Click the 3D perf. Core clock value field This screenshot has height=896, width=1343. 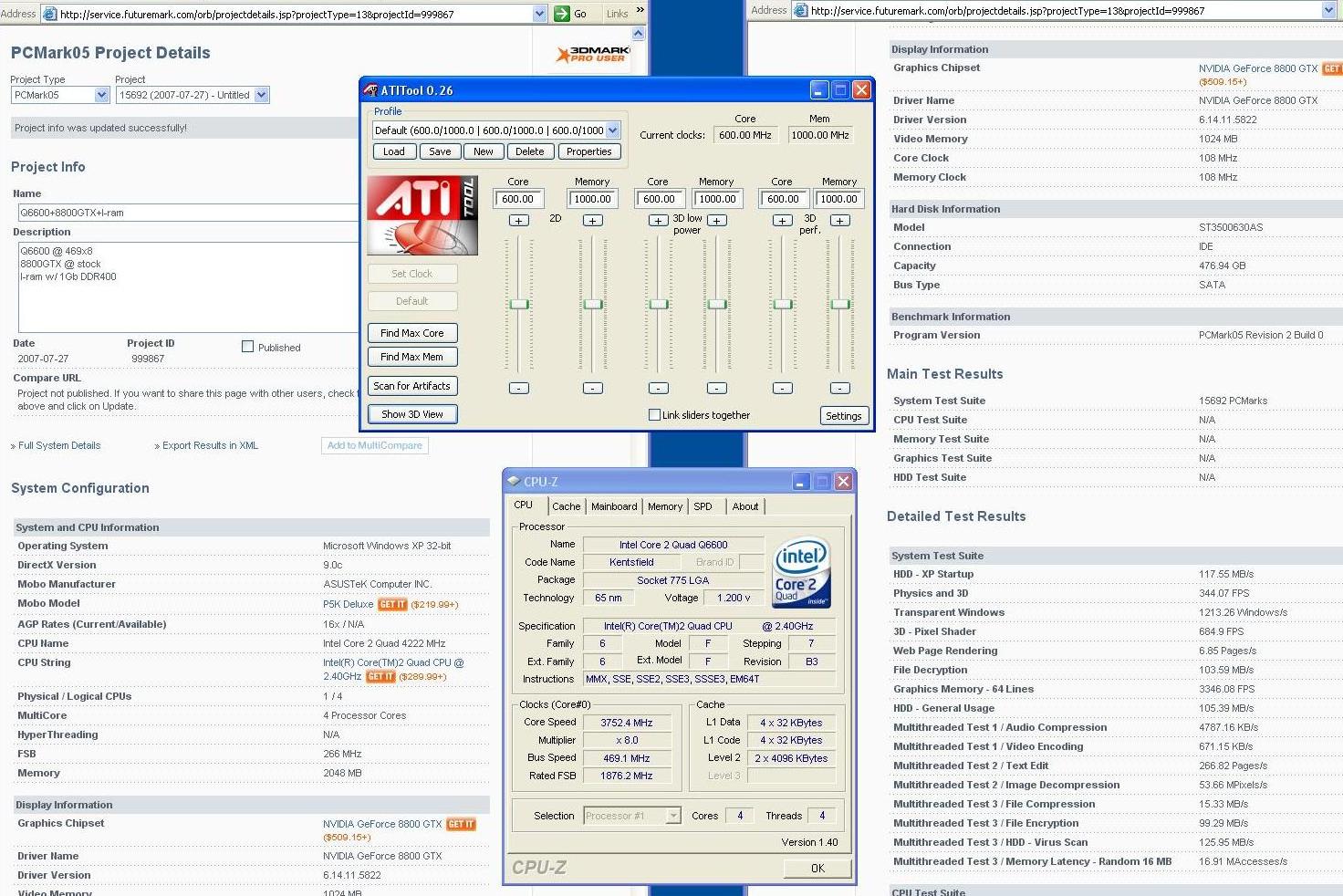click(783, 199)
